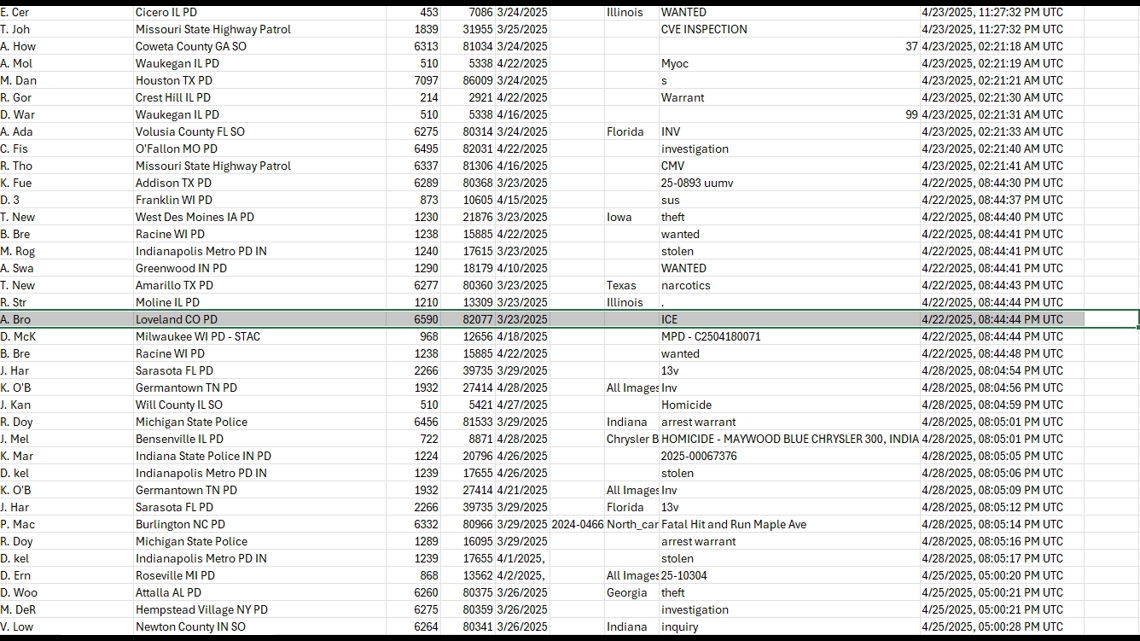Click the Coweta County GA SO cell
The height and width of the screenshot is (641, 1140).
190,46
